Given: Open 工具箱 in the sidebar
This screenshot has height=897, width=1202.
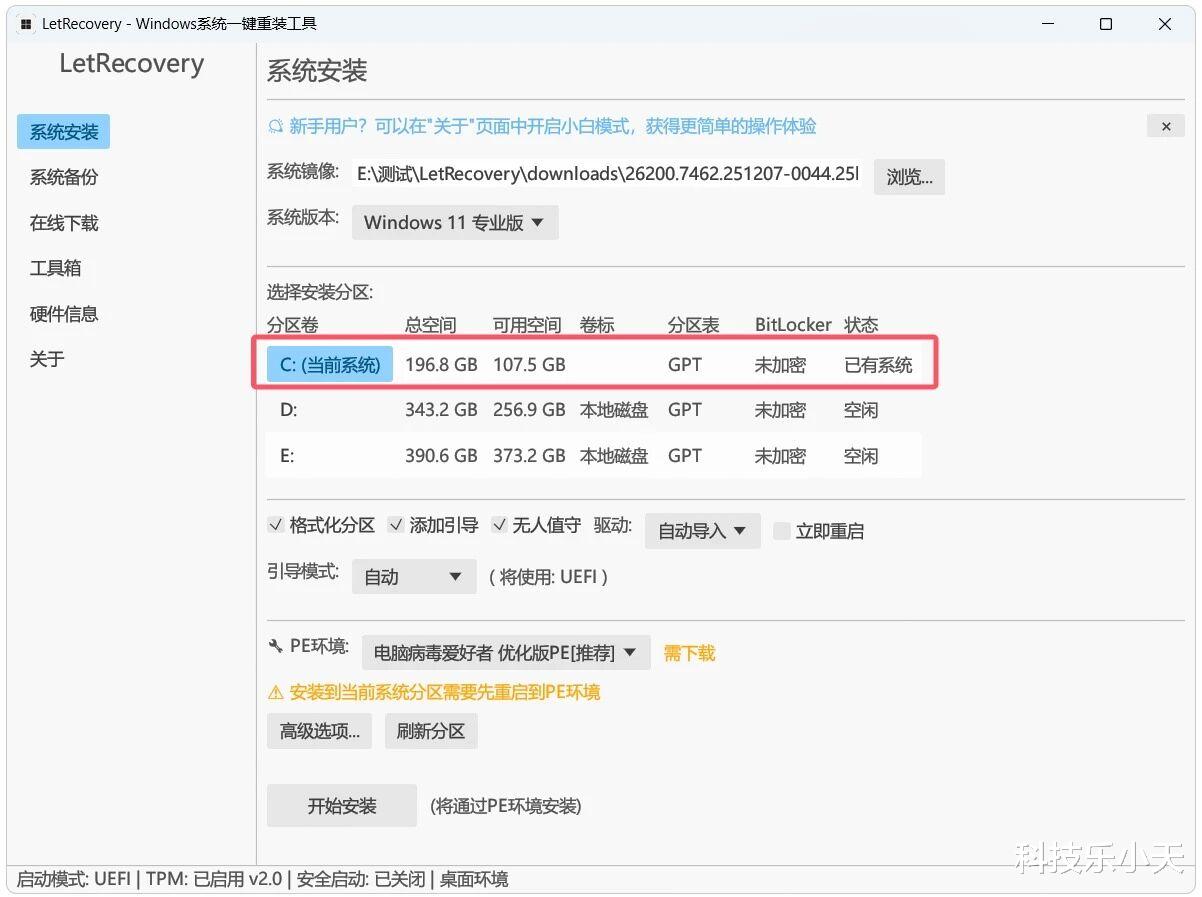Looking at the screenshot, I should tap(56, 268).
